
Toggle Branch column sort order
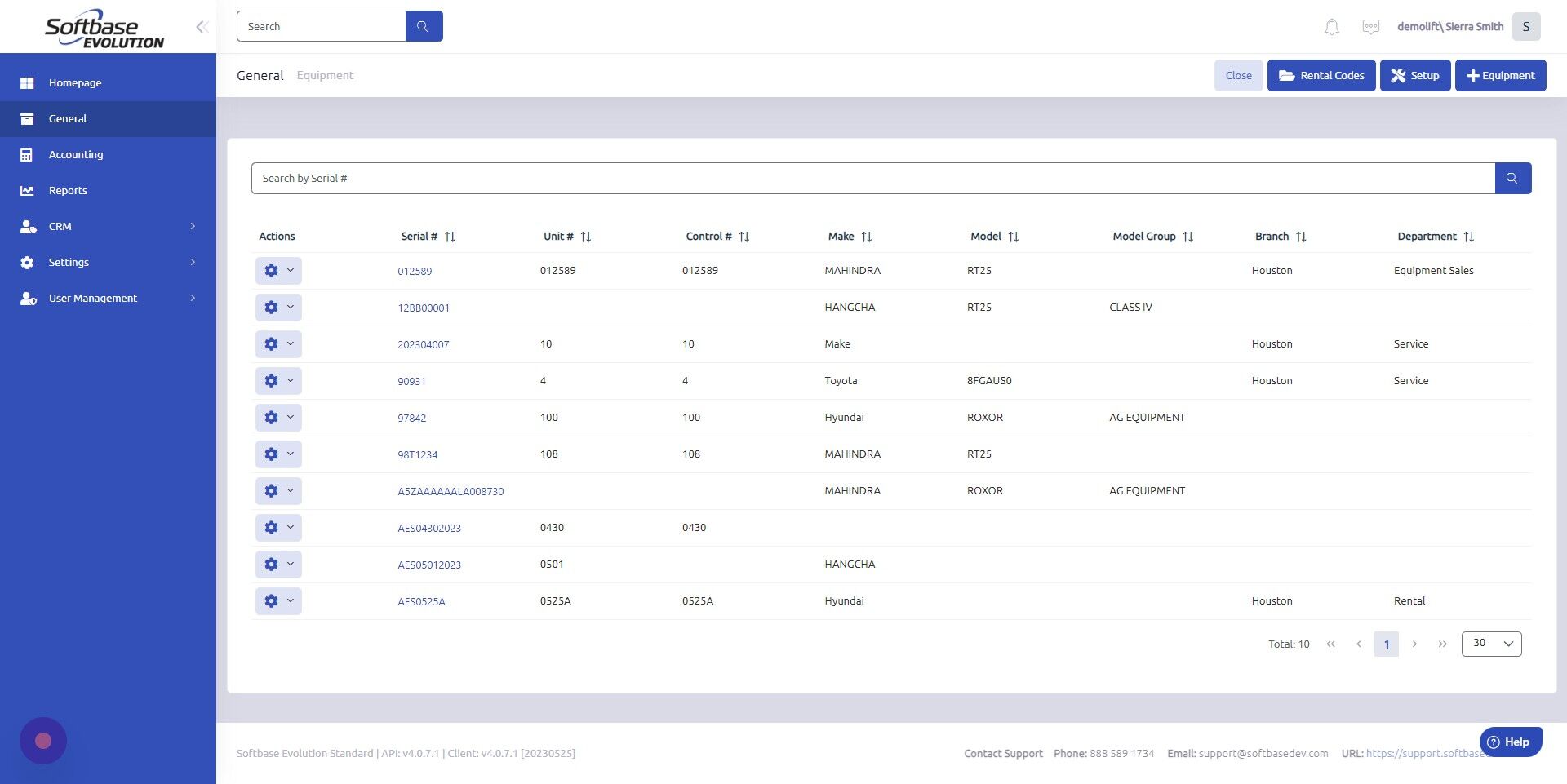[x=1302, y=237]
